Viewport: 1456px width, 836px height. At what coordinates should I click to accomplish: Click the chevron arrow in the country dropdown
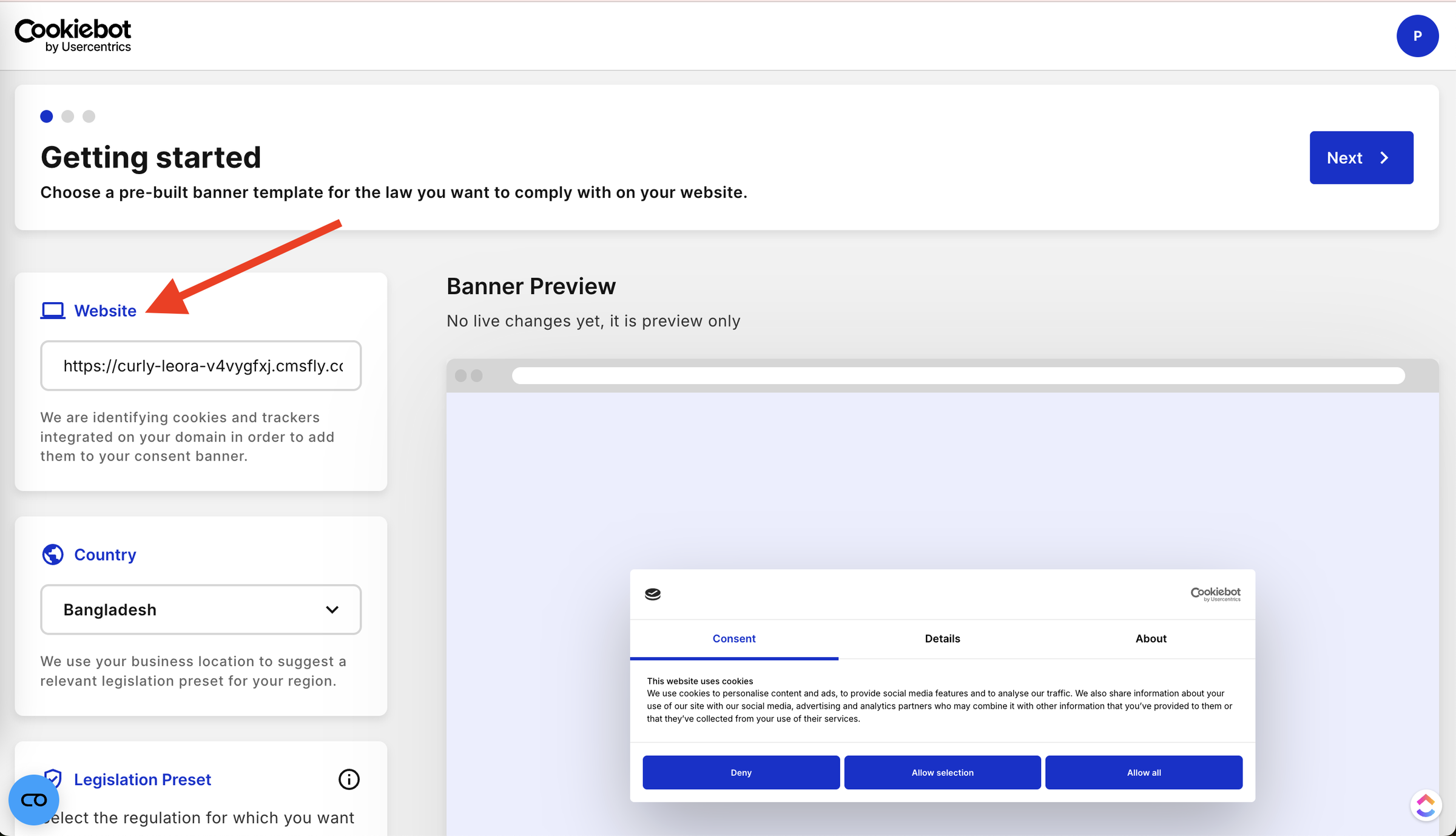point(332,610)
